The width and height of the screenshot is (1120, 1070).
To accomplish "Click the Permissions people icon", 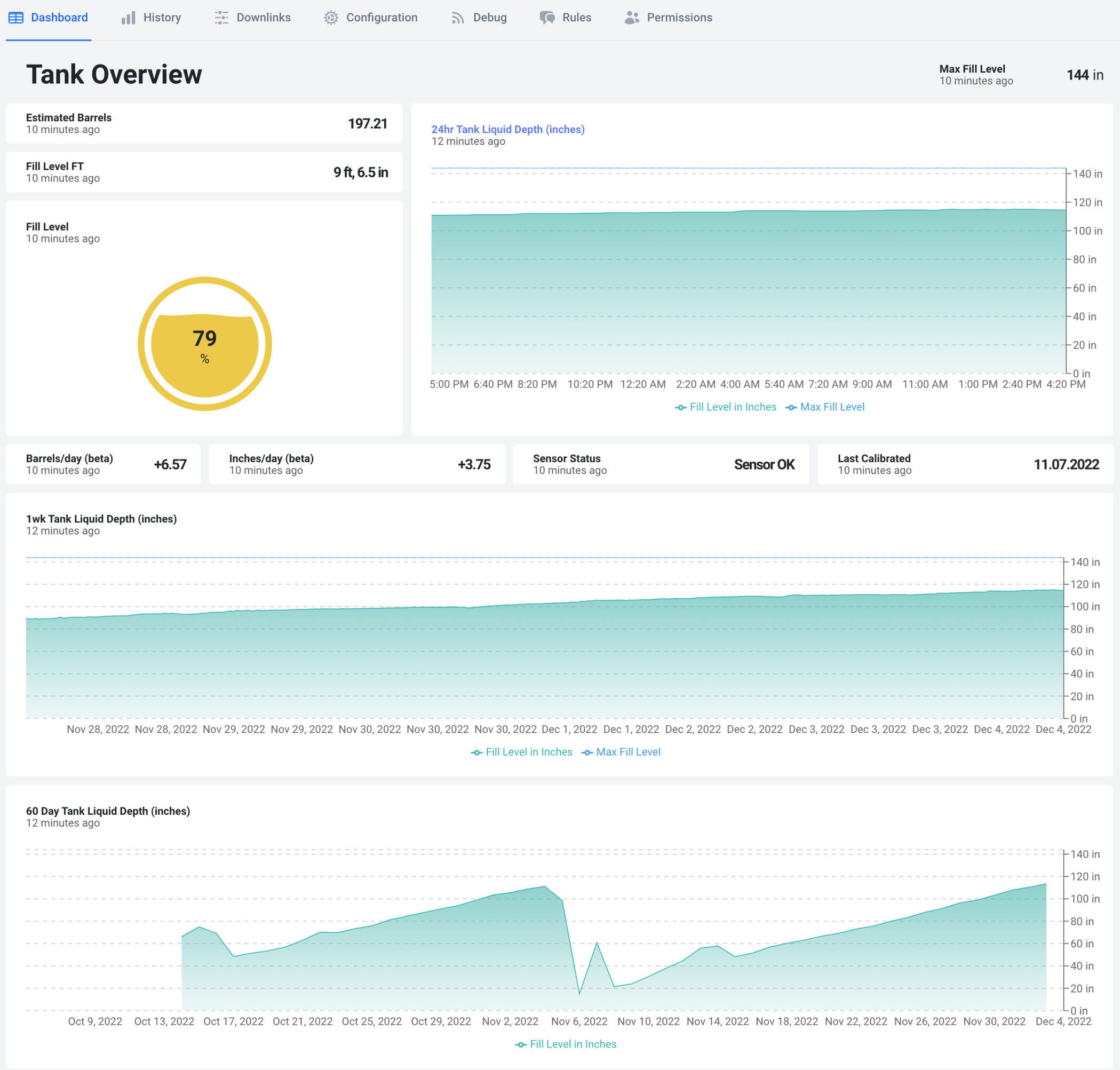I will coord(631,18).
